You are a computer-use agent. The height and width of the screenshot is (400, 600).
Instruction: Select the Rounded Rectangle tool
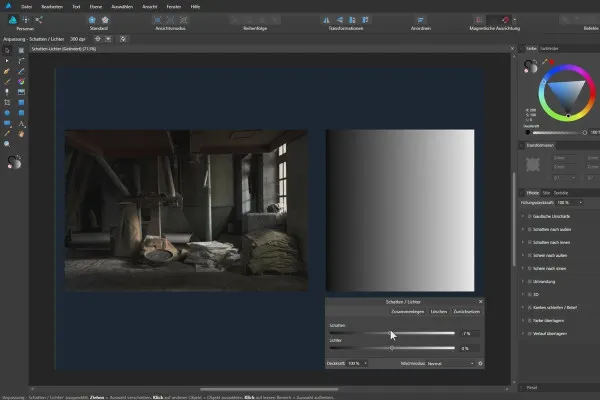(x=21, y=113)
